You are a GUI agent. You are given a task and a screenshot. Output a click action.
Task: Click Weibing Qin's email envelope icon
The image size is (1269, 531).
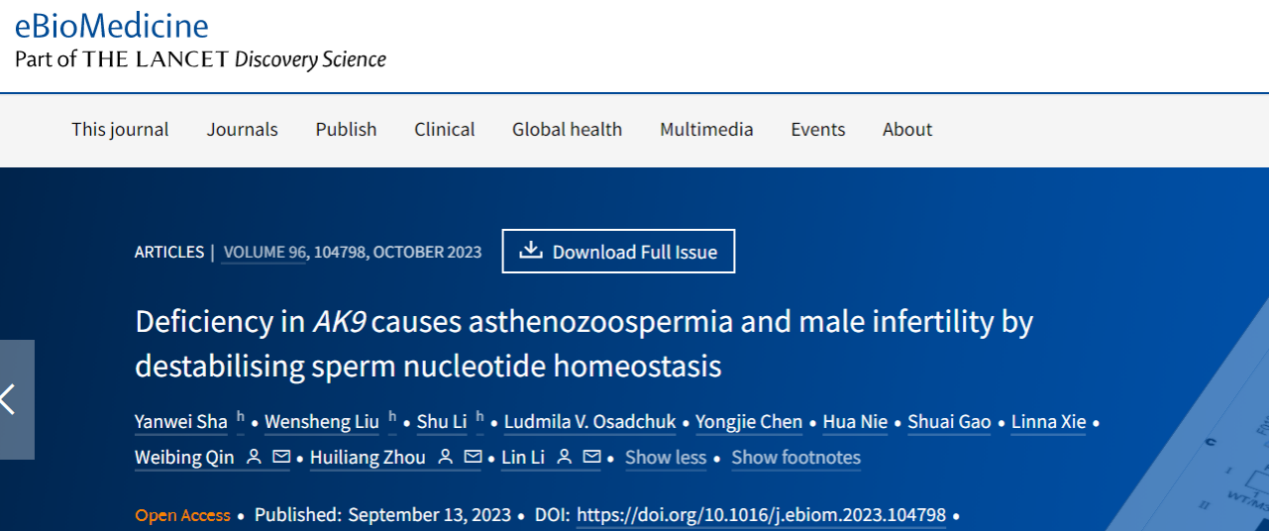click(x=281, y=457)
